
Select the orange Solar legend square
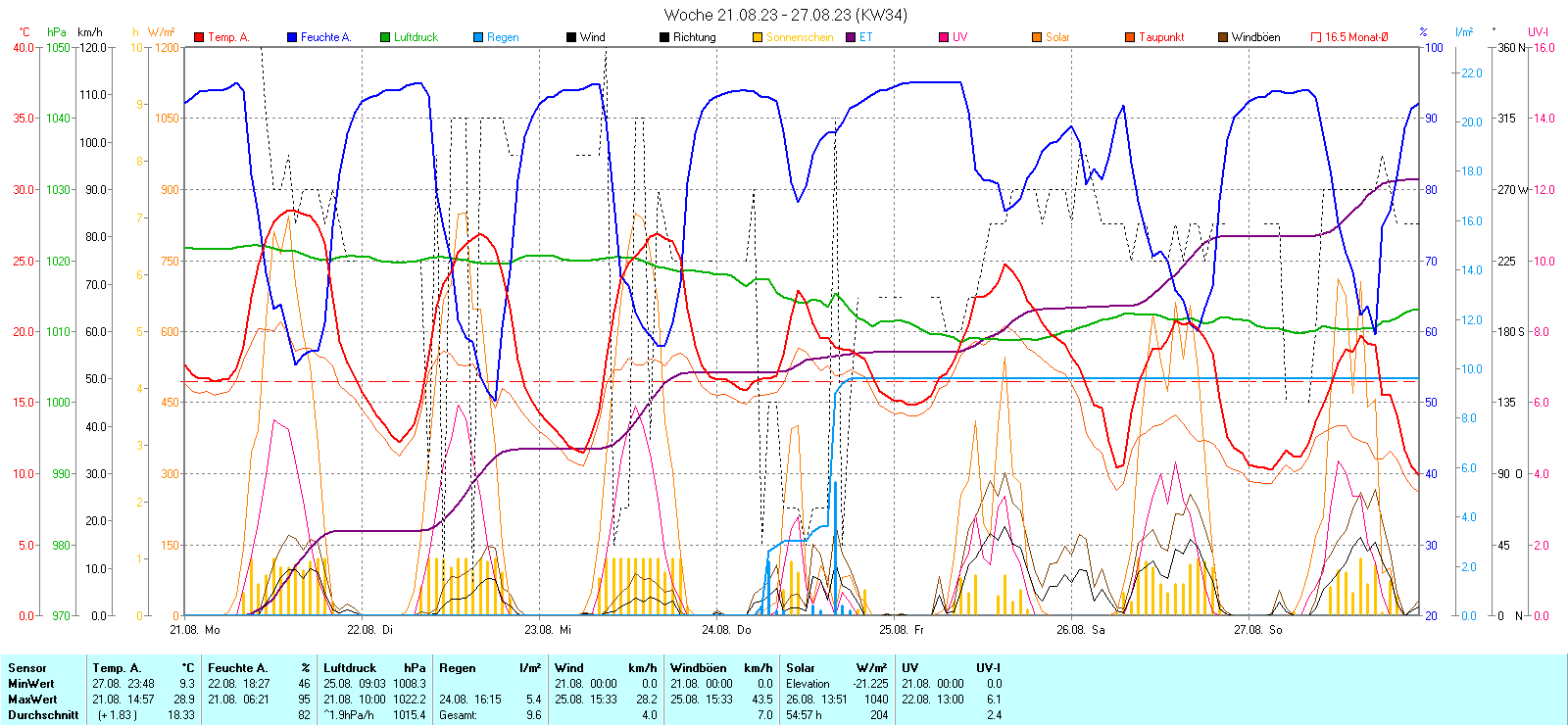tap(1037, 37)
